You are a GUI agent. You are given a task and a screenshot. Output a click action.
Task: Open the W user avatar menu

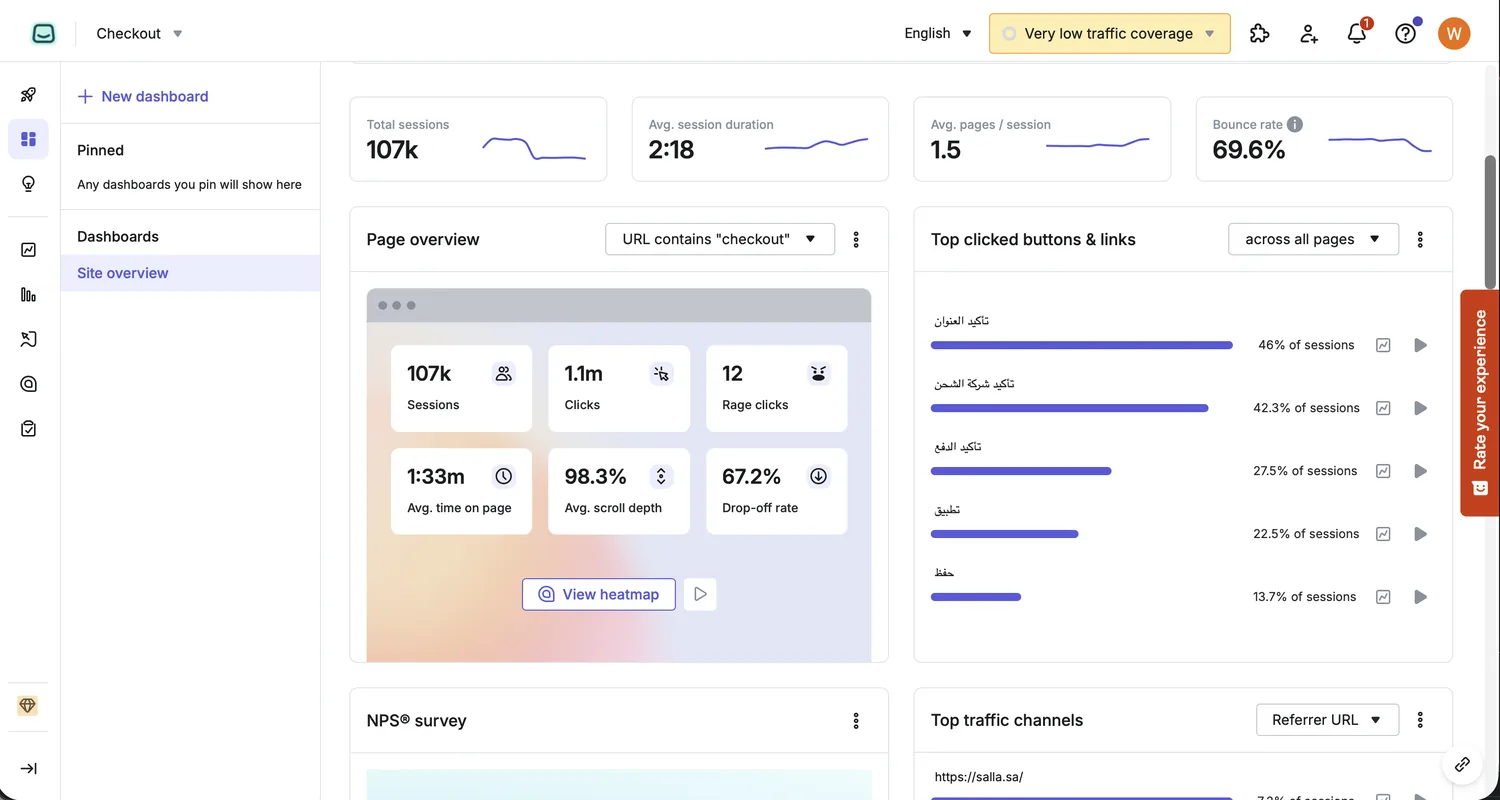(1454, 33)
